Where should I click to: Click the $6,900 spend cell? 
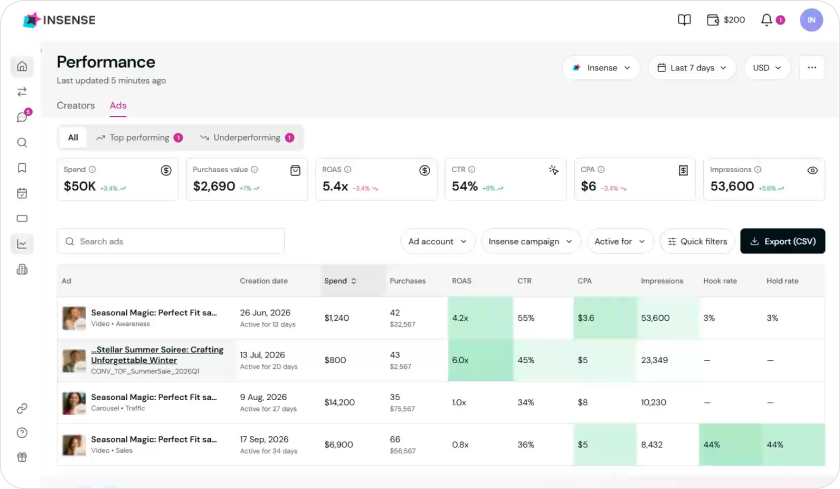(339, 445)
